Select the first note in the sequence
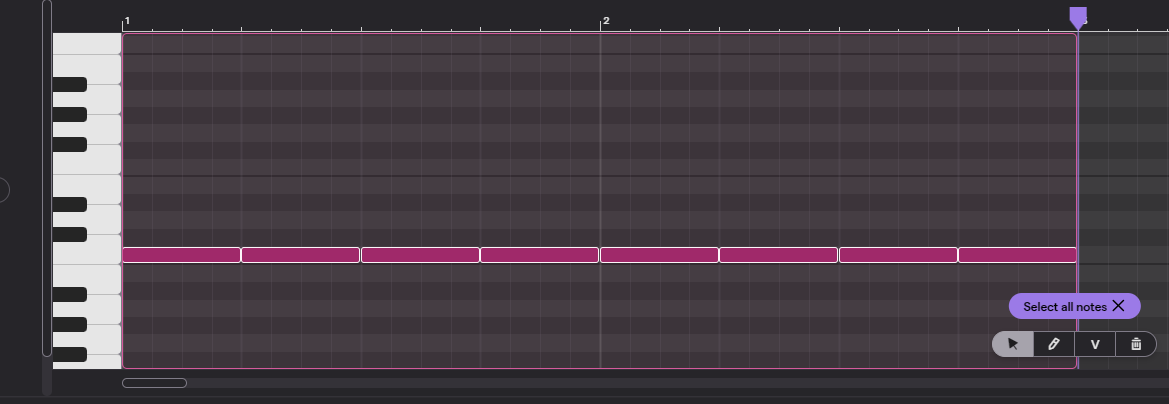 point(181,255)
